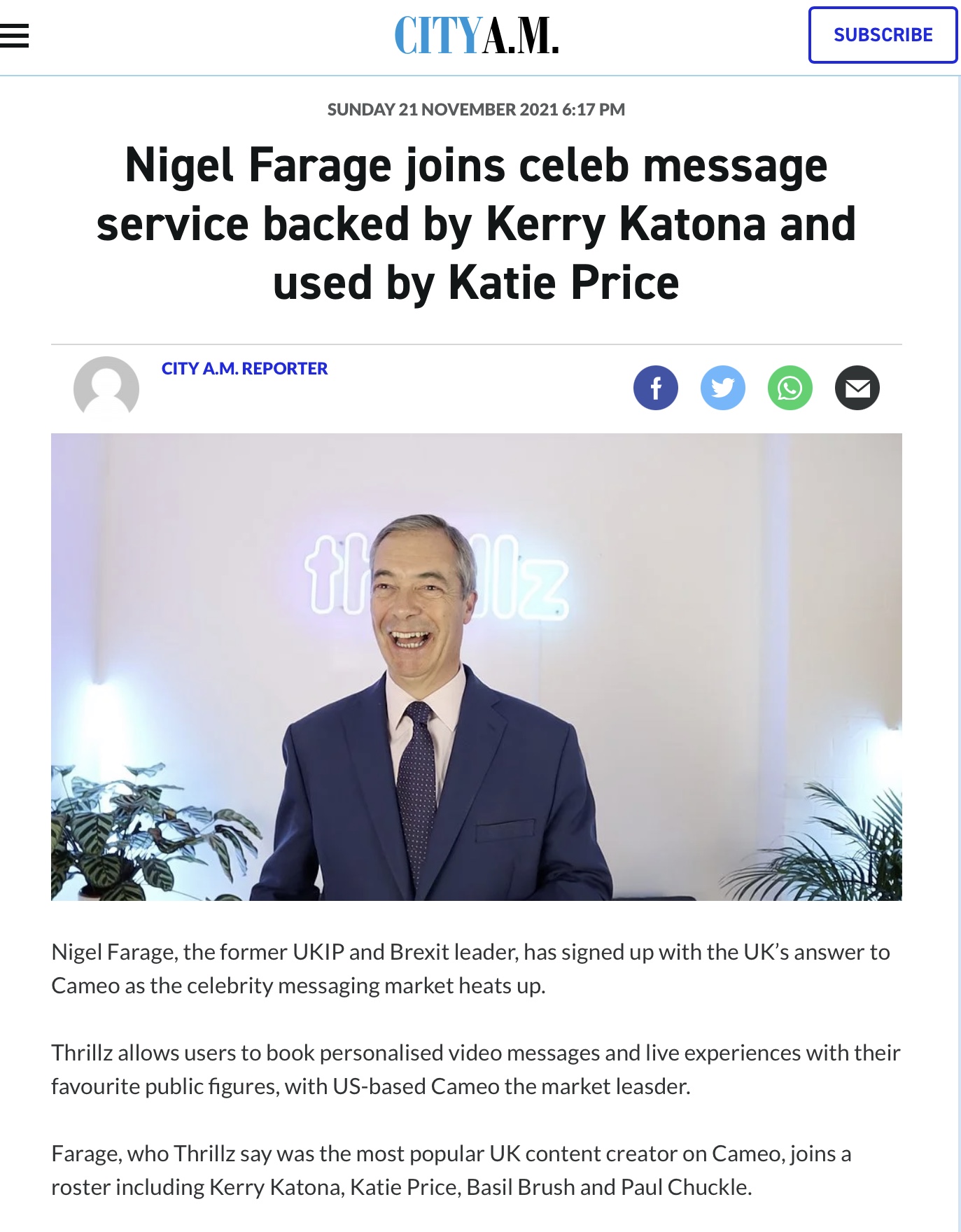
Task: Click the first paragraph about UKIP leader
Action: click(x=471, y=969)
